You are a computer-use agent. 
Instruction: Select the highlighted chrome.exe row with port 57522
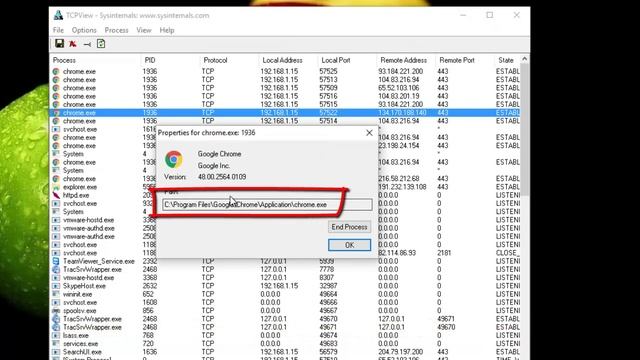point(285,113)
